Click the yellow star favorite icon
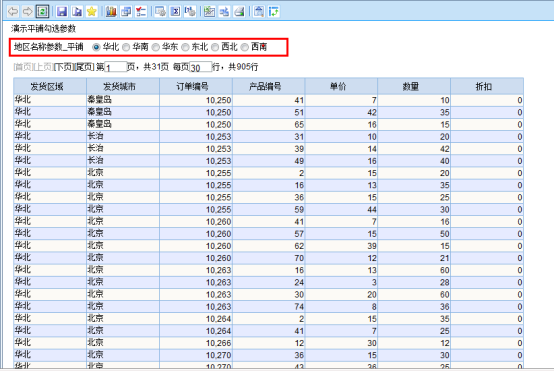Image resolution: width=554 pixels, height=371 pixels. point(92,12)
